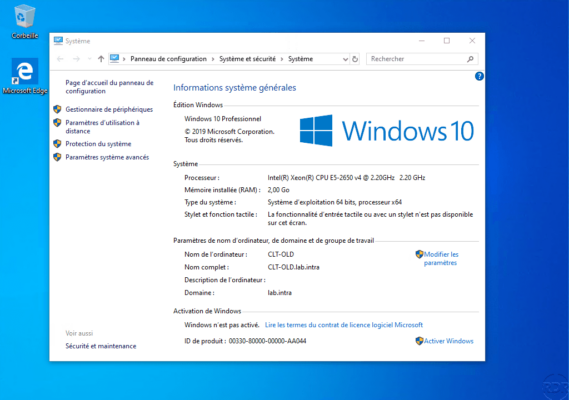
Task: Click Windows n'est pas activé text
Action: pos(221,325)
